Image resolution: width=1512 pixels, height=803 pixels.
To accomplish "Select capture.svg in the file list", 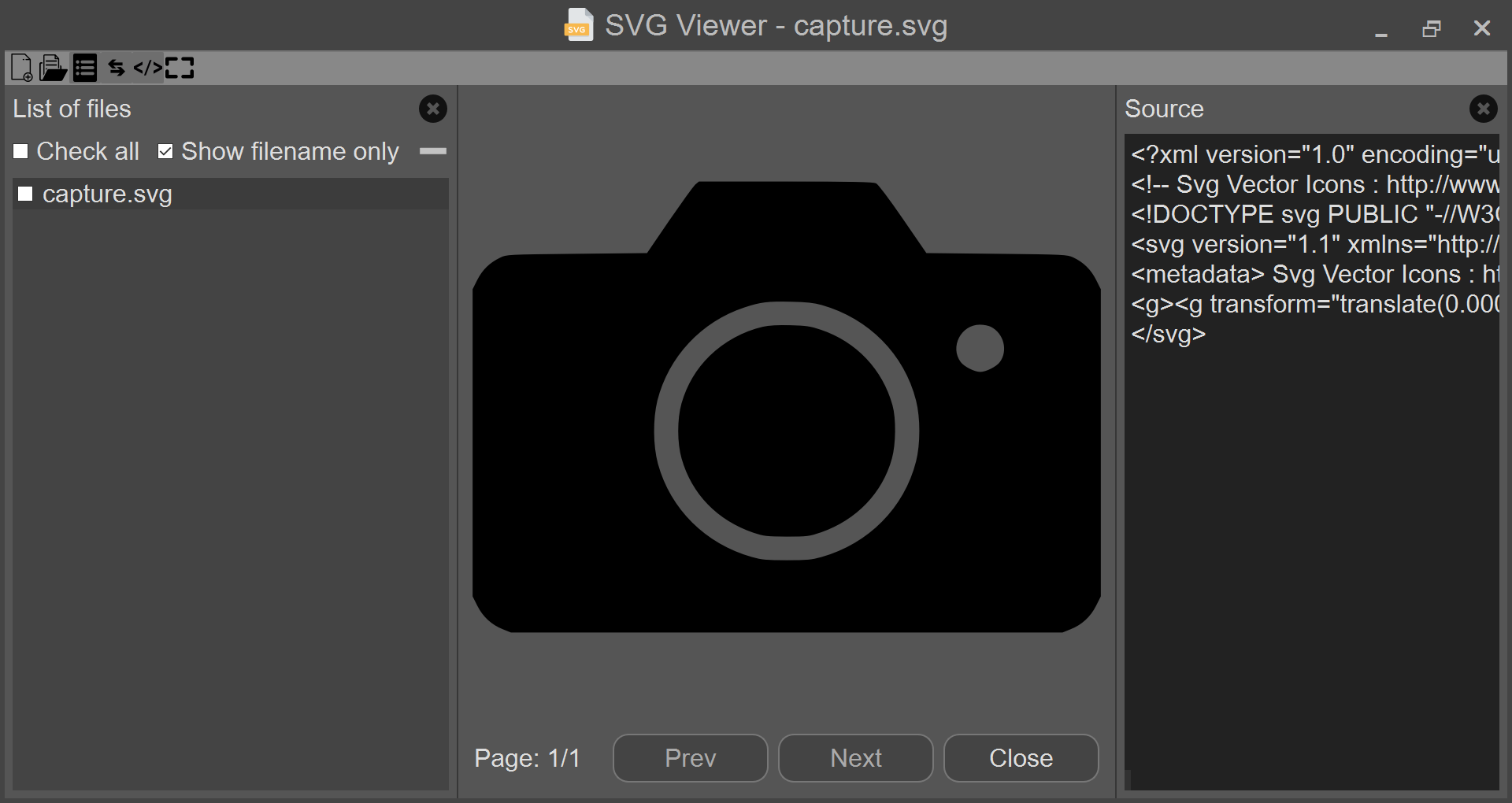I will tap(107, 194).
